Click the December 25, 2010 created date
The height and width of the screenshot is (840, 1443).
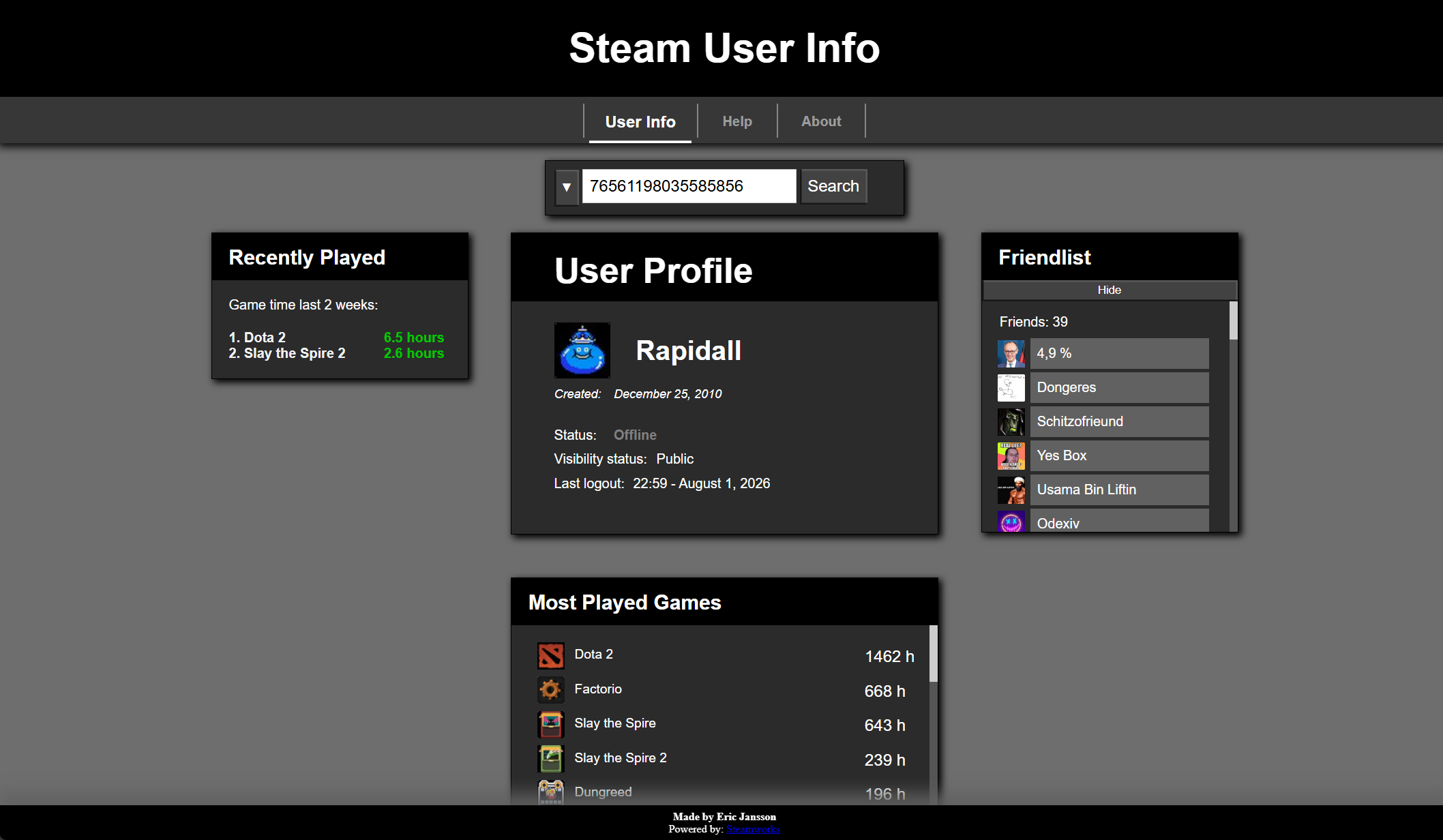(x=668, y=394)
